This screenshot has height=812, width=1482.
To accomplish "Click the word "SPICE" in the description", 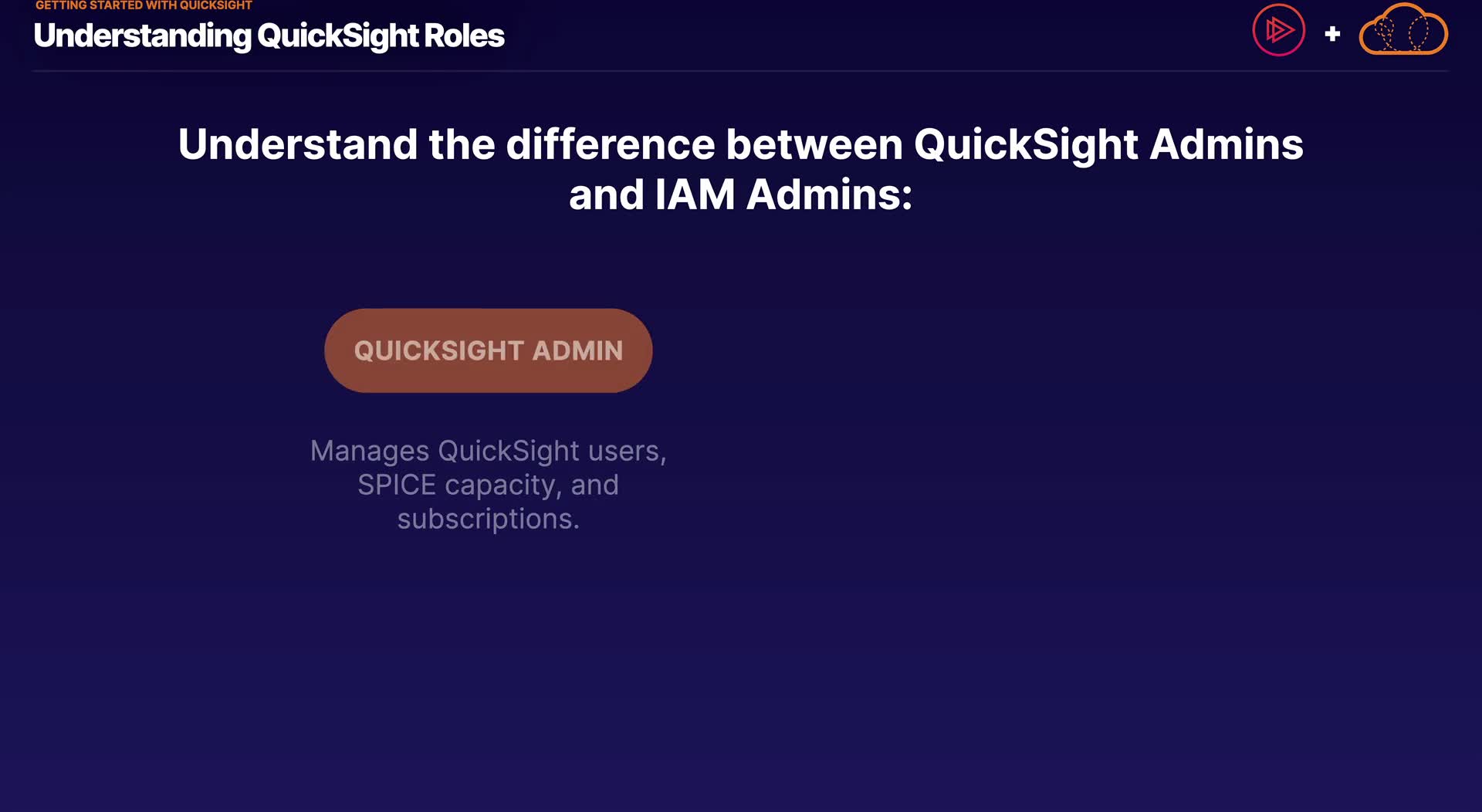I will [x=397, y=485].
